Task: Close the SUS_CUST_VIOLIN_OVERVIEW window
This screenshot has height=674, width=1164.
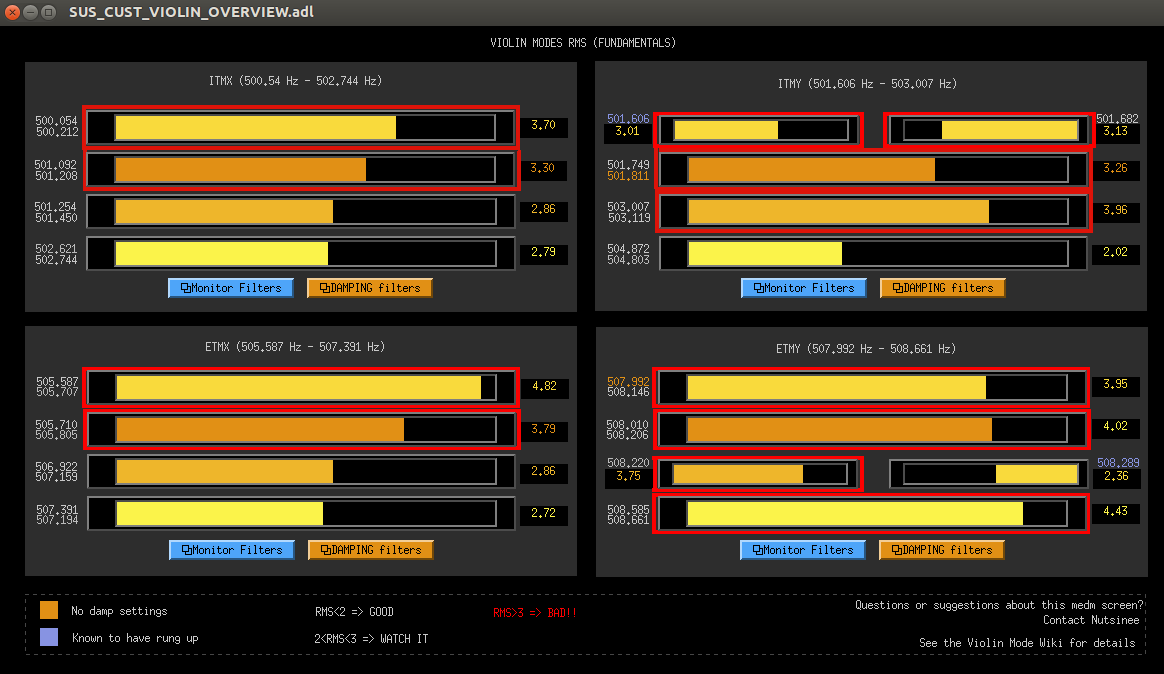Action: [x=13, y=12]
